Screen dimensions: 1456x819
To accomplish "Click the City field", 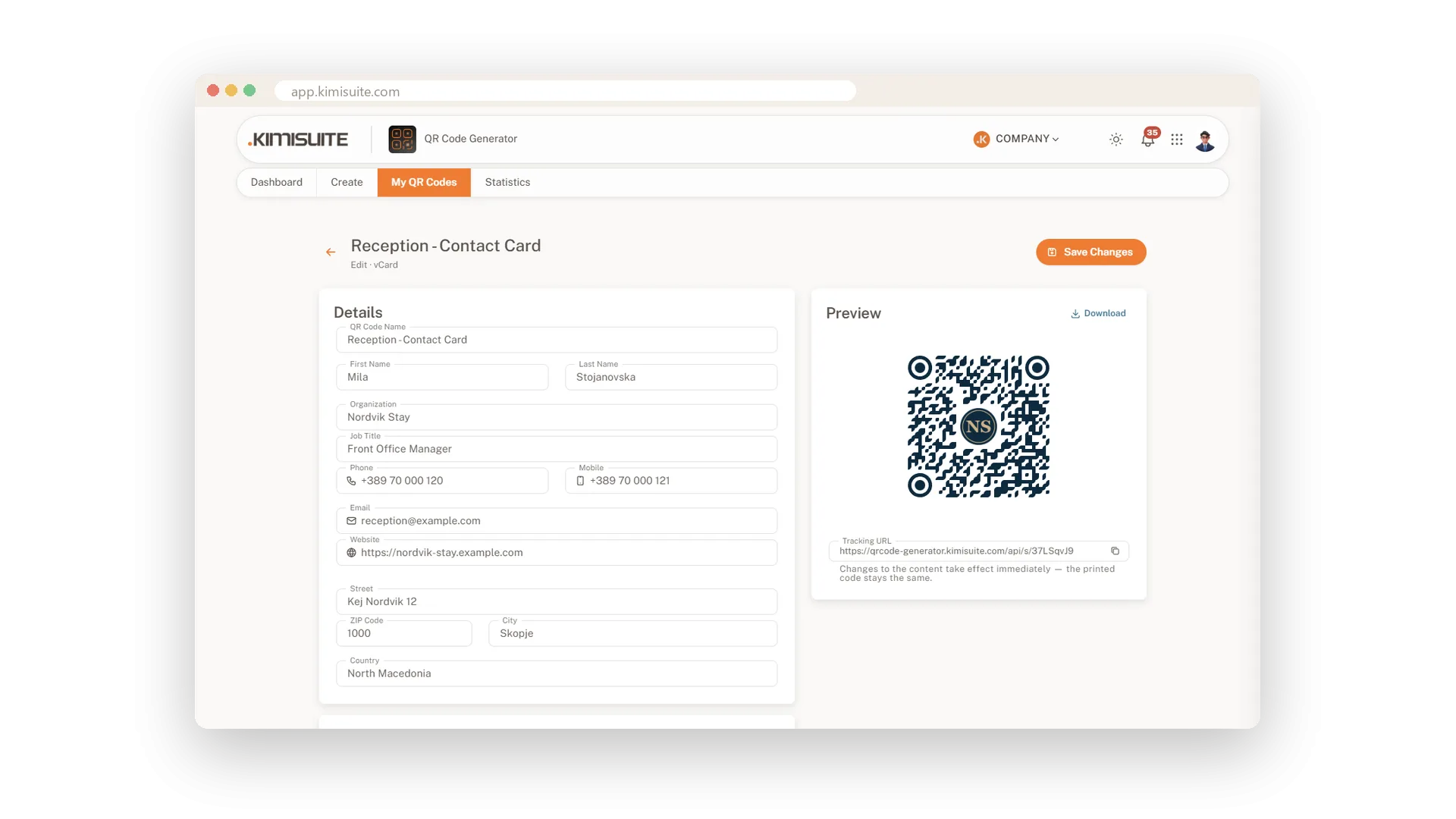I will (633, 633).
